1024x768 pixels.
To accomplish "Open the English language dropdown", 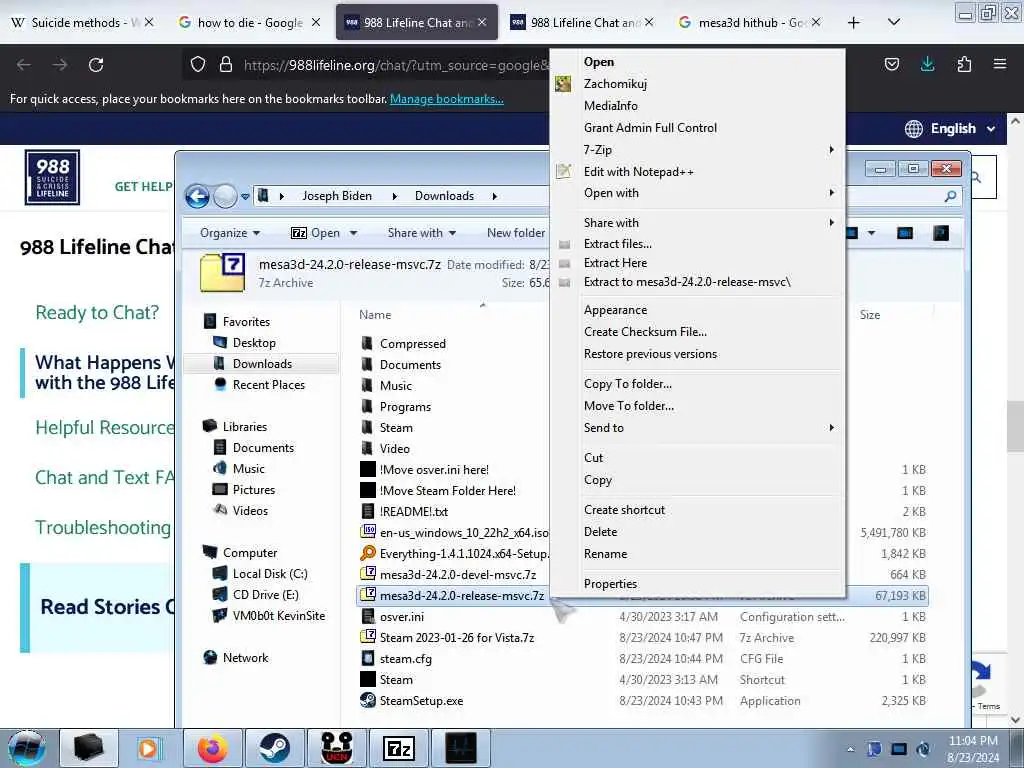I will tap(950, 129).
